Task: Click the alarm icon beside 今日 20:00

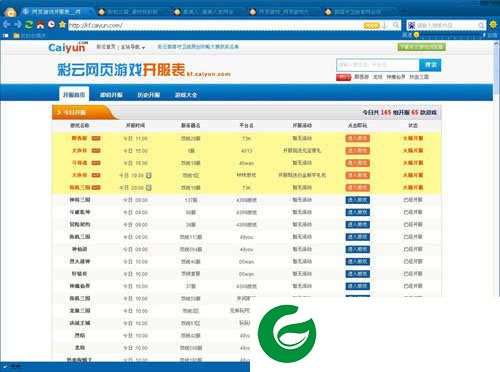Action: click(x=149, y=188)
